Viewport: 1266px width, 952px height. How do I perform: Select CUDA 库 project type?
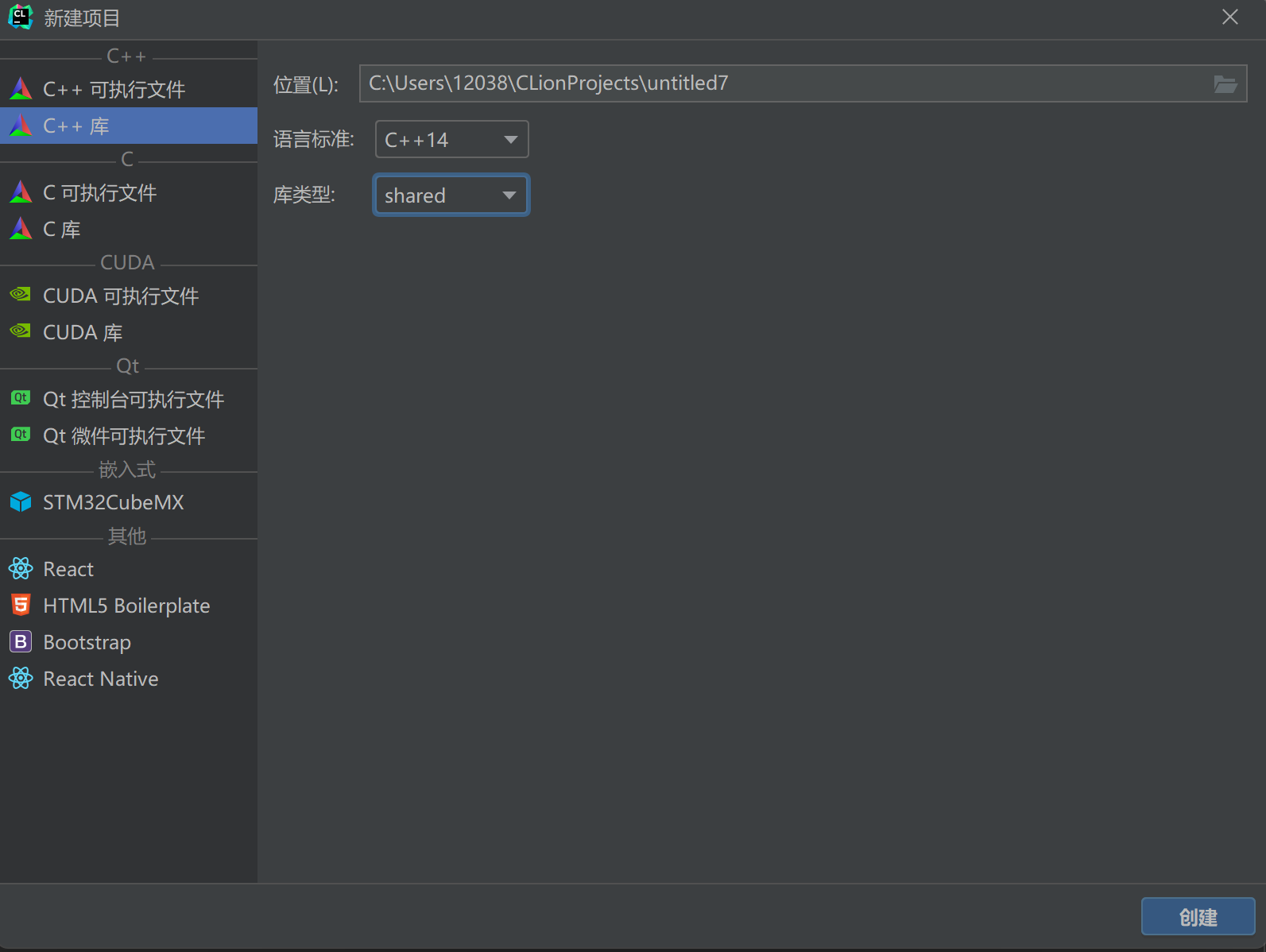pyautogui.click(x=129, y=332)
